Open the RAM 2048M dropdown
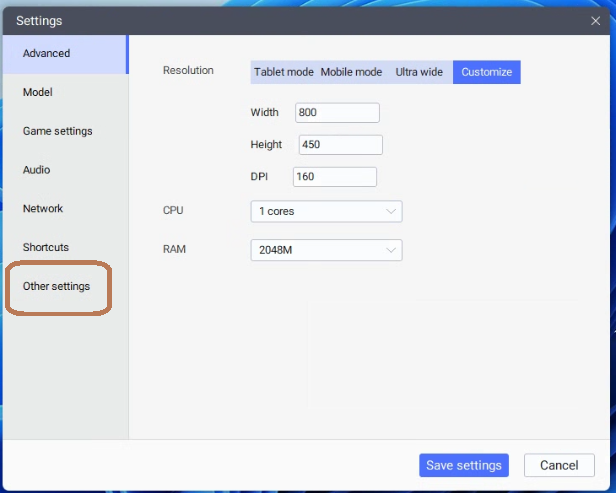Screen dimensions: 616x493 [x=326, y=250]
